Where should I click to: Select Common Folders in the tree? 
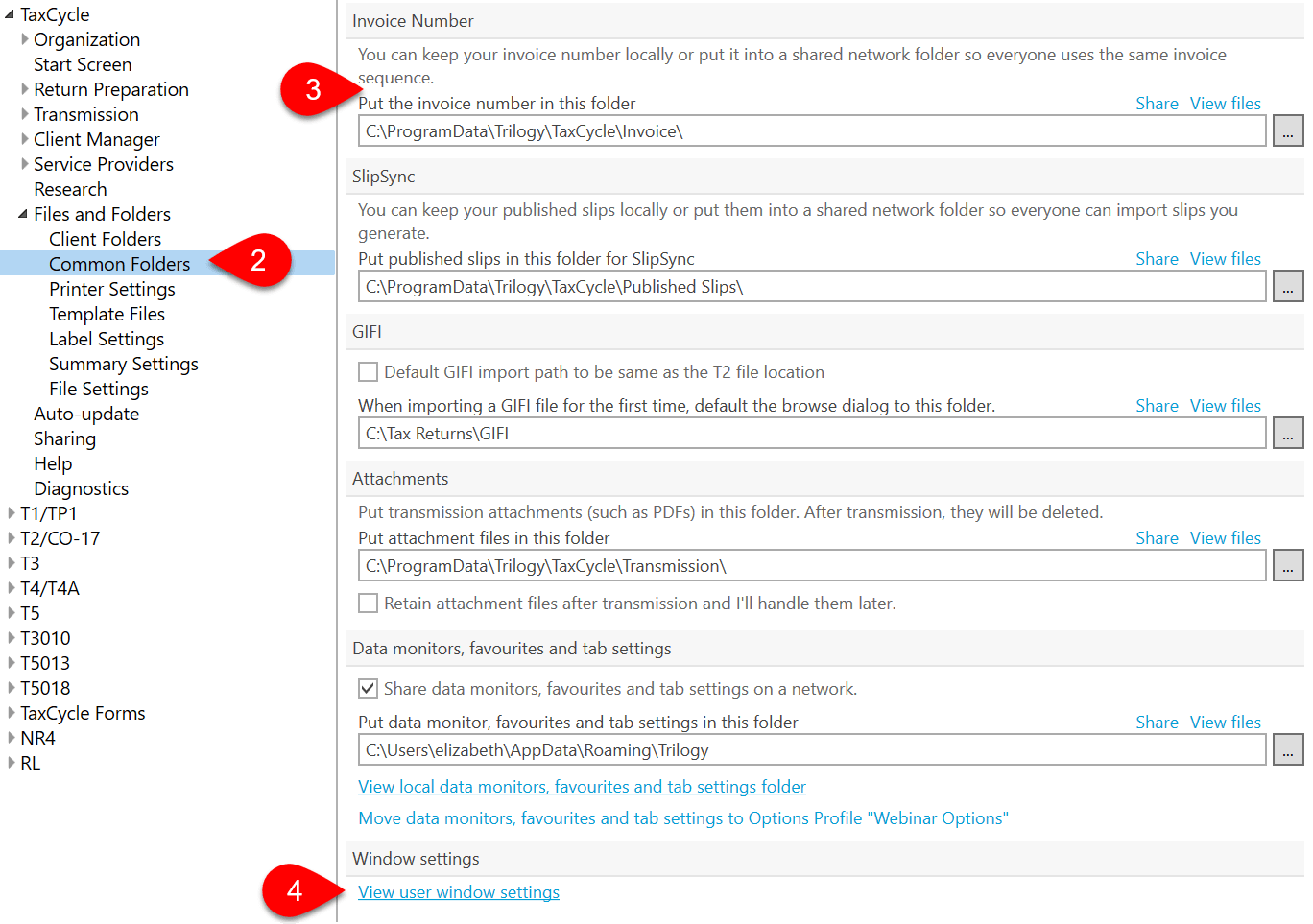(120, 264)
